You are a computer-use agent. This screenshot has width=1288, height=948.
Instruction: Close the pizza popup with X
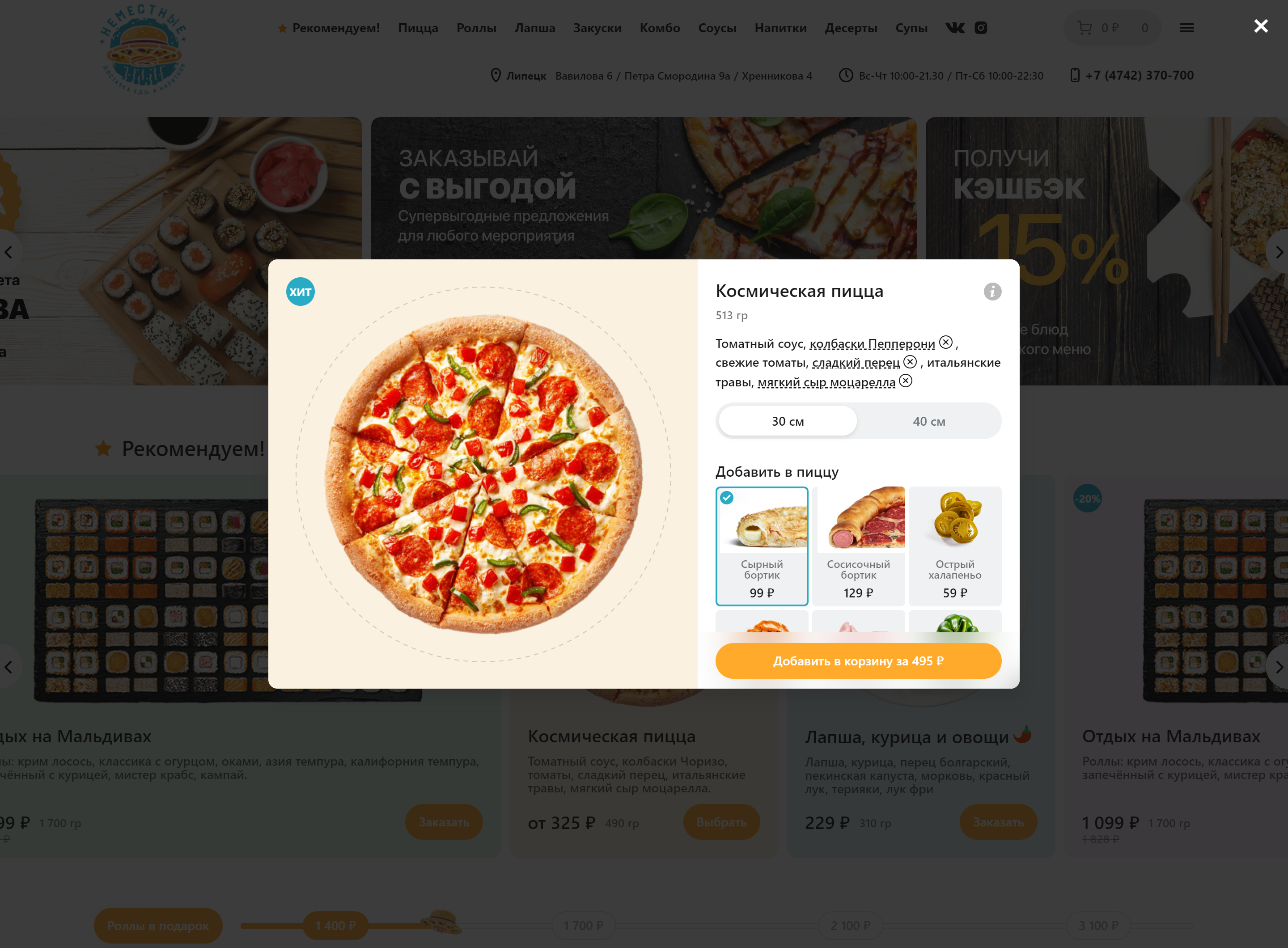tap(1261, 26)
